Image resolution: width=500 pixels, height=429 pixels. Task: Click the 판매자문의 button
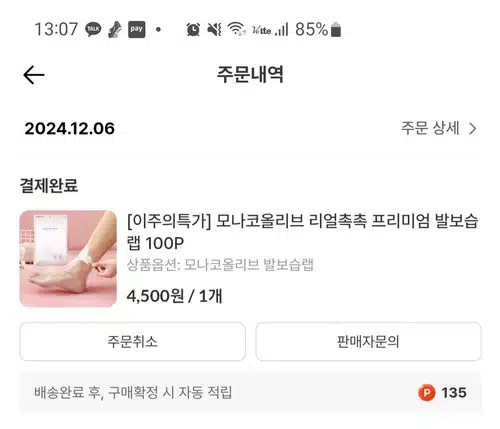click(x=368, y=341)
